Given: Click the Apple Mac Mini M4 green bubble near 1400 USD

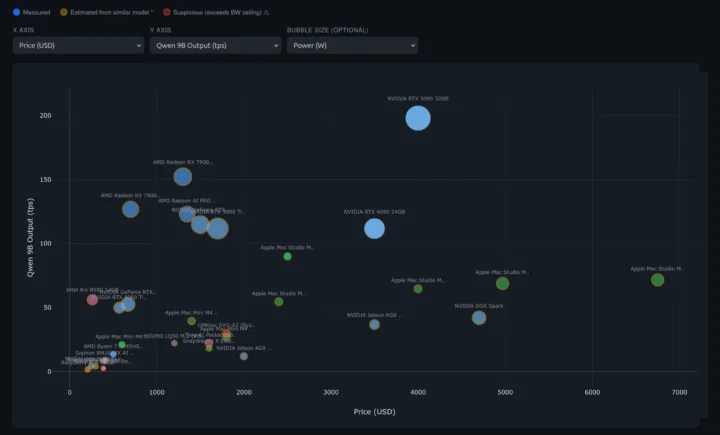Looking at the screenshot, I should click(192, 321).
